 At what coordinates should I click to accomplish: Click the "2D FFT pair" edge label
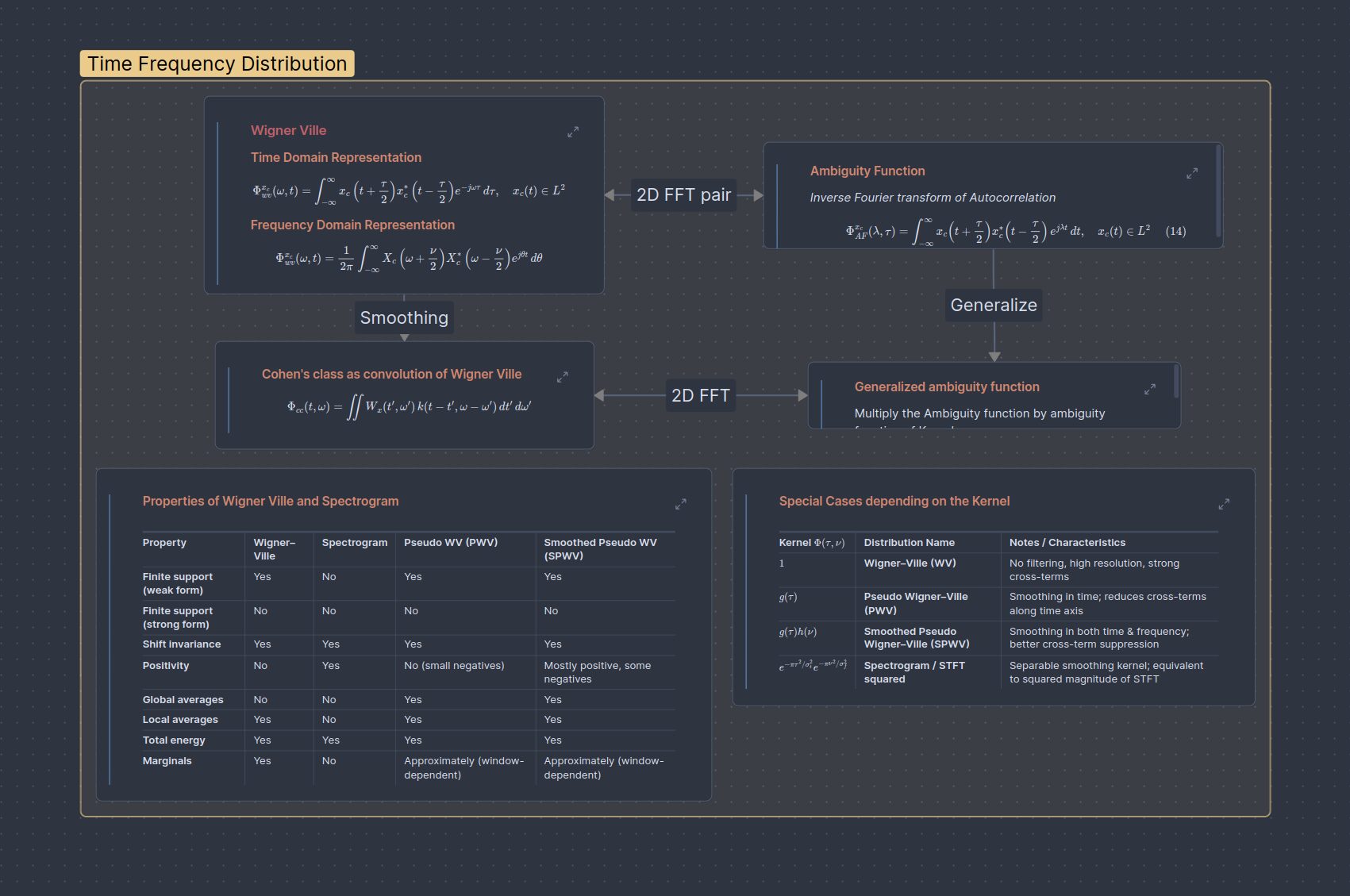pos(683,195)
